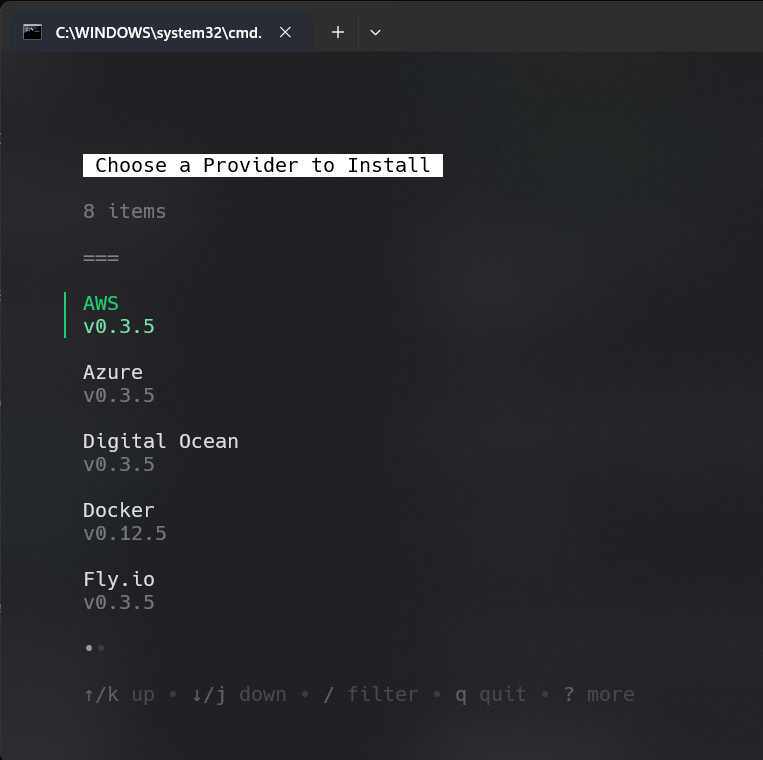
Task: Click the '↑/k up' help hint
Action: [119, 694]
